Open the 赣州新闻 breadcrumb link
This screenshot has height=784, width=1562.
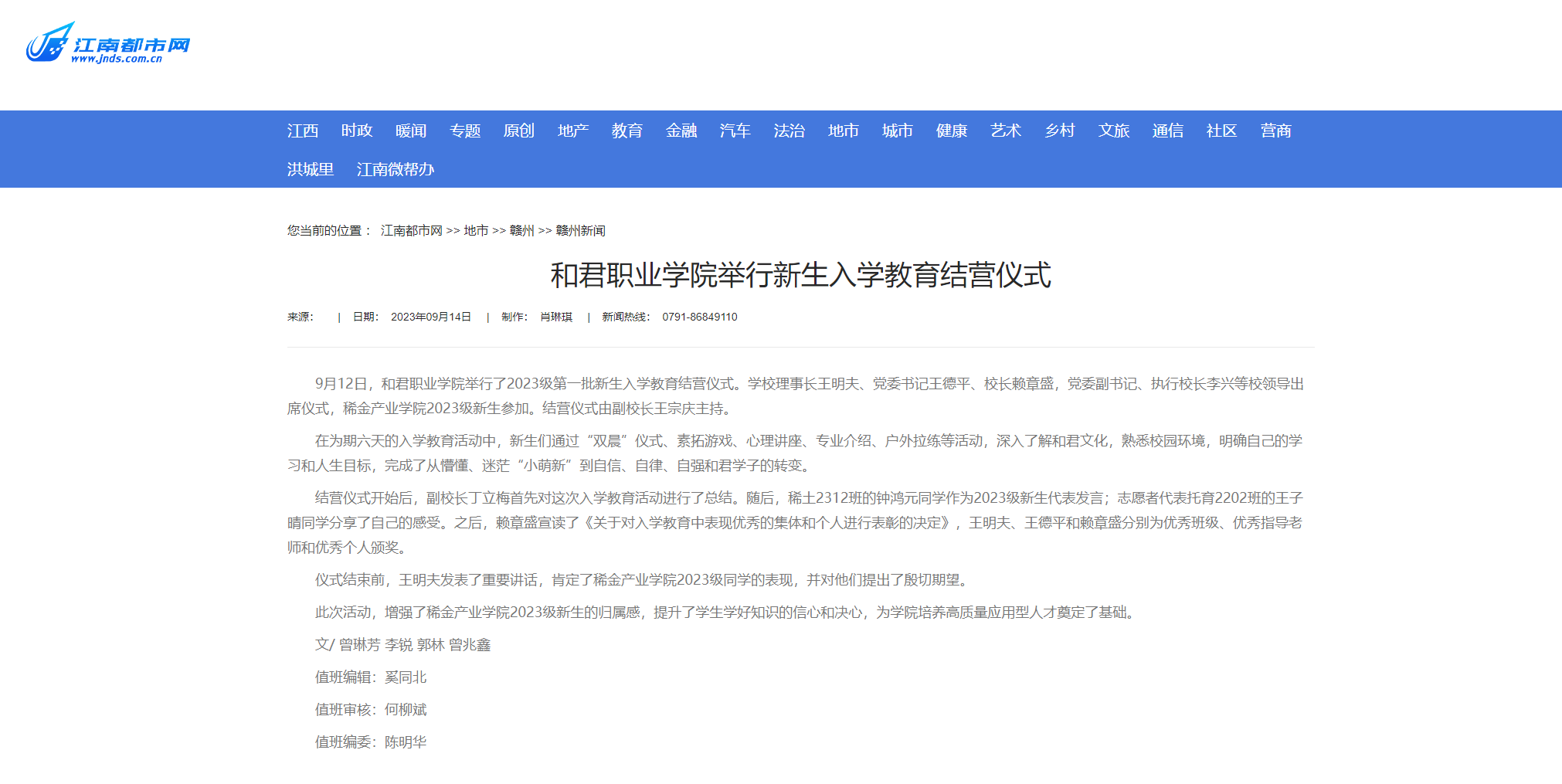(x=580, y=231)
